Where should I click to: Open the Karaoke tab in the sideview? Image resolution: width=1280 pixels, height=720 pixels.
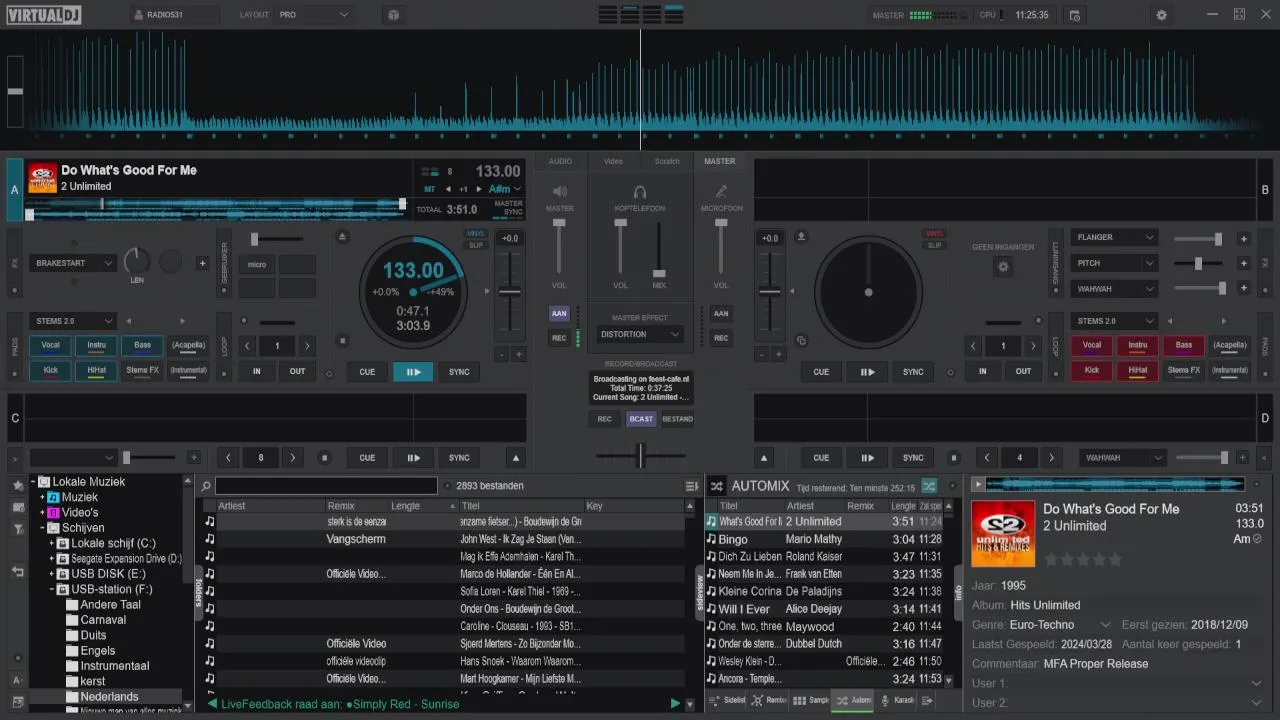coord(898,701)
